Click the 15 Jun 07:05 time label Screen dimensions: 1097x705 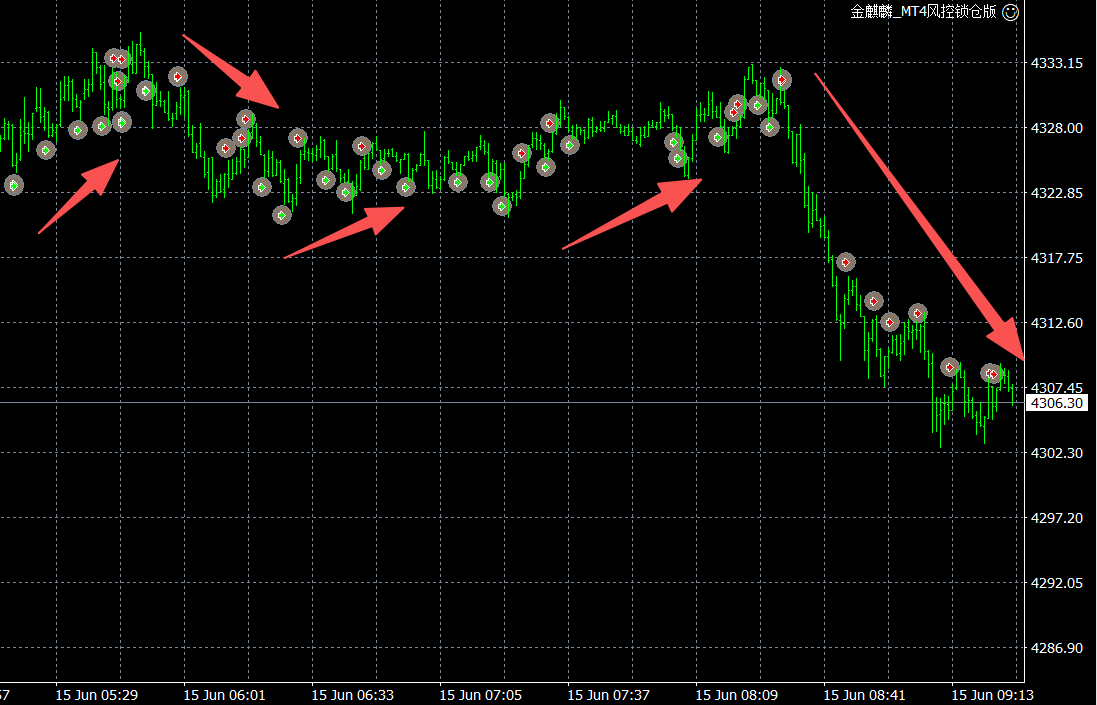click(481, 696)
